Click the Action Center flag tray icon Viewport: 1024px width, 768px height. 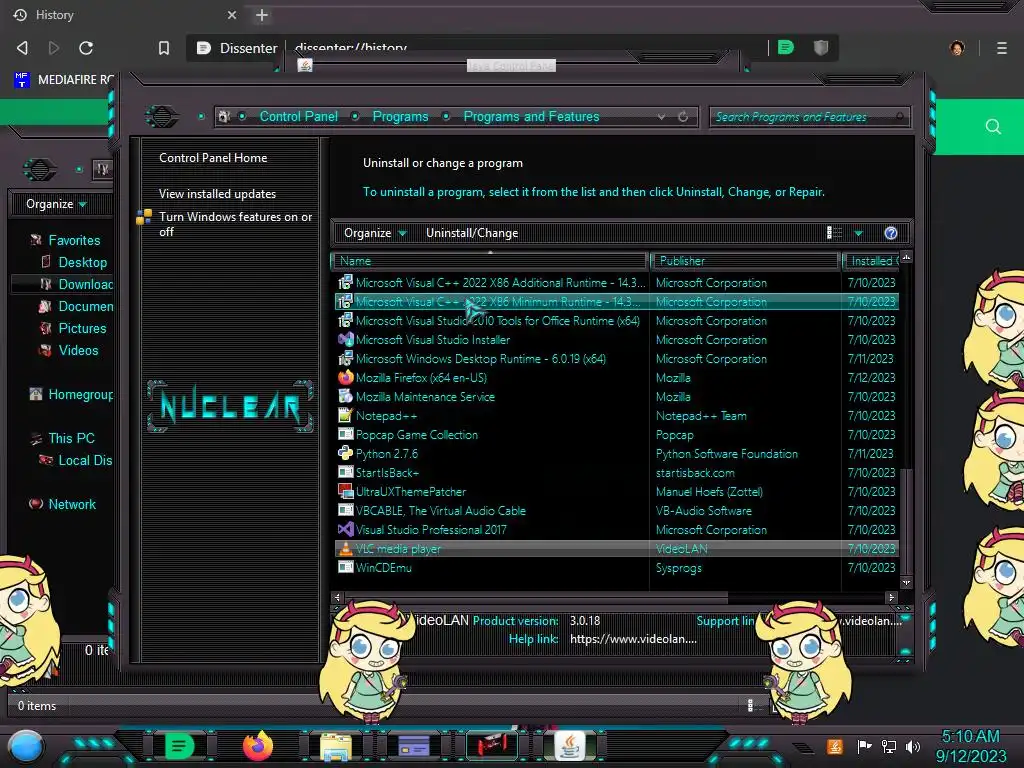[864, 746]
